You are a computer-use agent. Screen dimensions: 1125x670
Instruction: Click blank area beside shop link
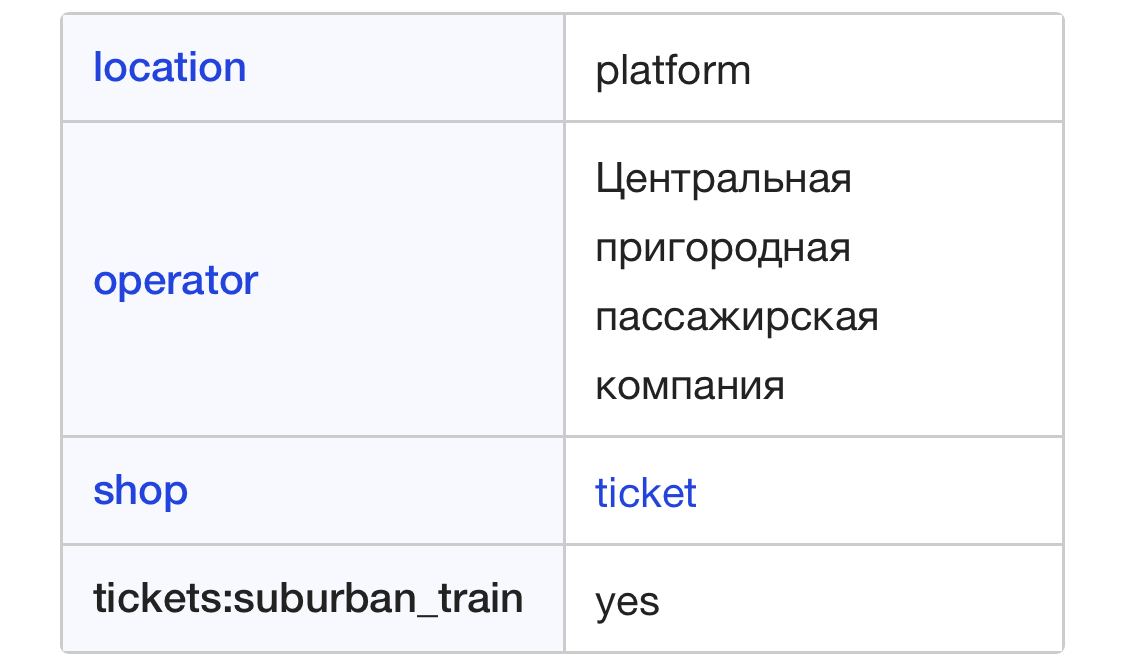pyautogui.click(x=373, y=491)
